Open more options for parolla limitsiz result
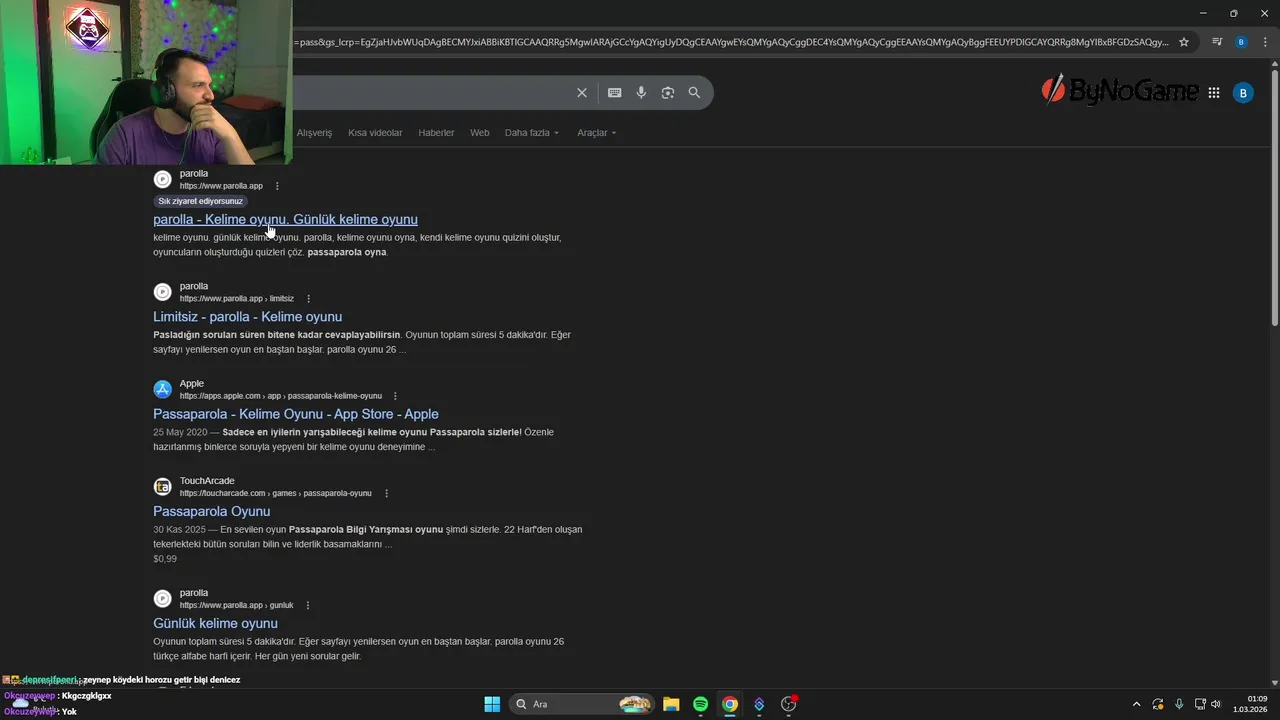 pyautogui.click(x=308, y=298)
